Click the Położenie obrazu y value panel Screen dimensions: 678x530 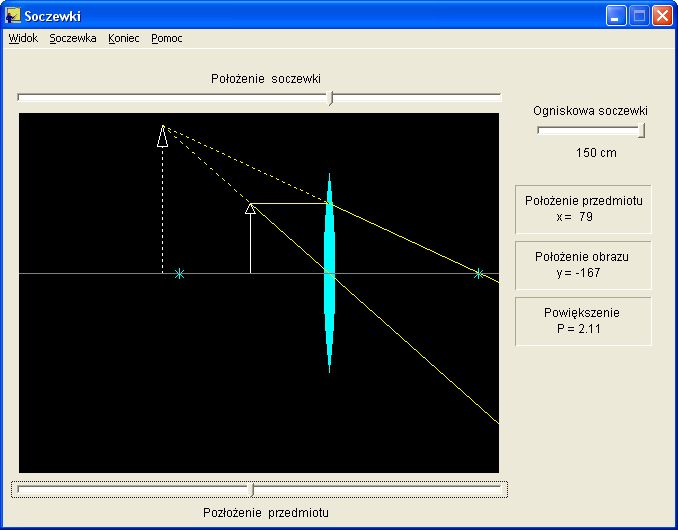pos(583,264)
